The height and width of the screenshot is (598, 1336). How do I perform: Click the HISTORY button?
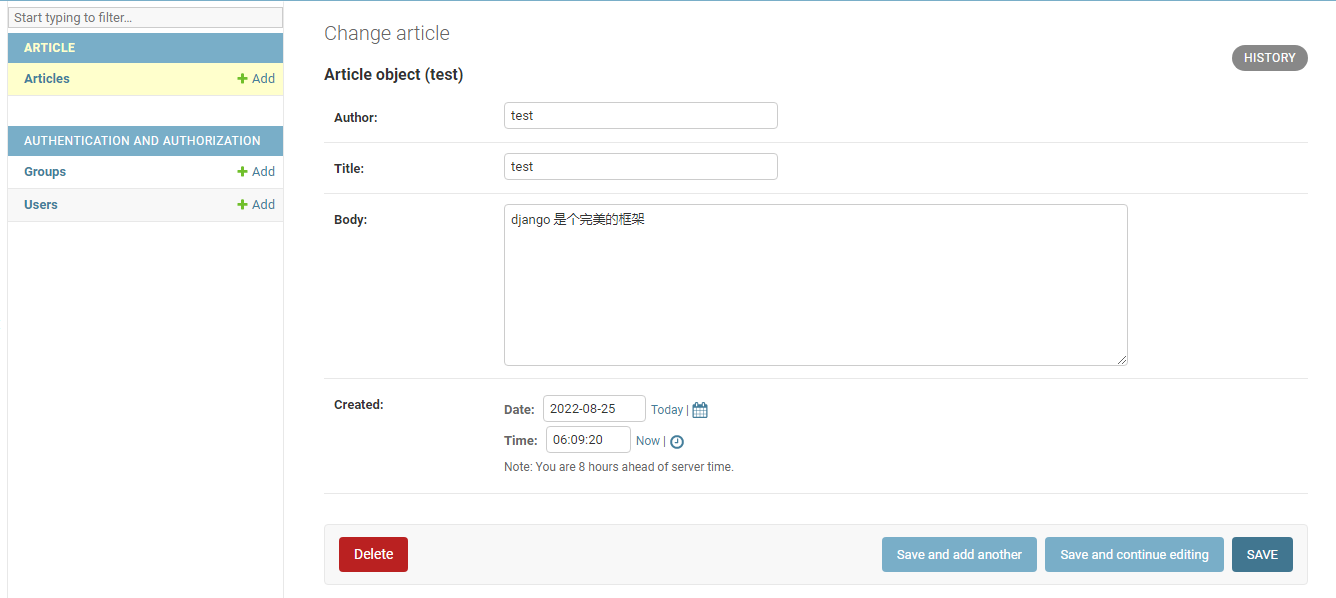(x=1270, y=58)
